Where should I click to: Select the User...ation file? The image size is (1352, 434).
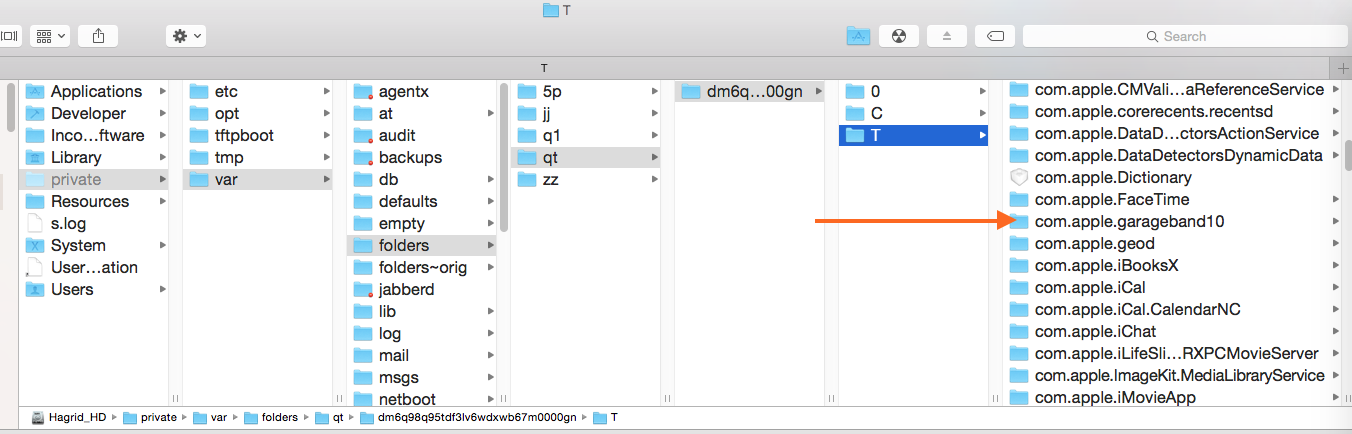(x=95, y=267)
